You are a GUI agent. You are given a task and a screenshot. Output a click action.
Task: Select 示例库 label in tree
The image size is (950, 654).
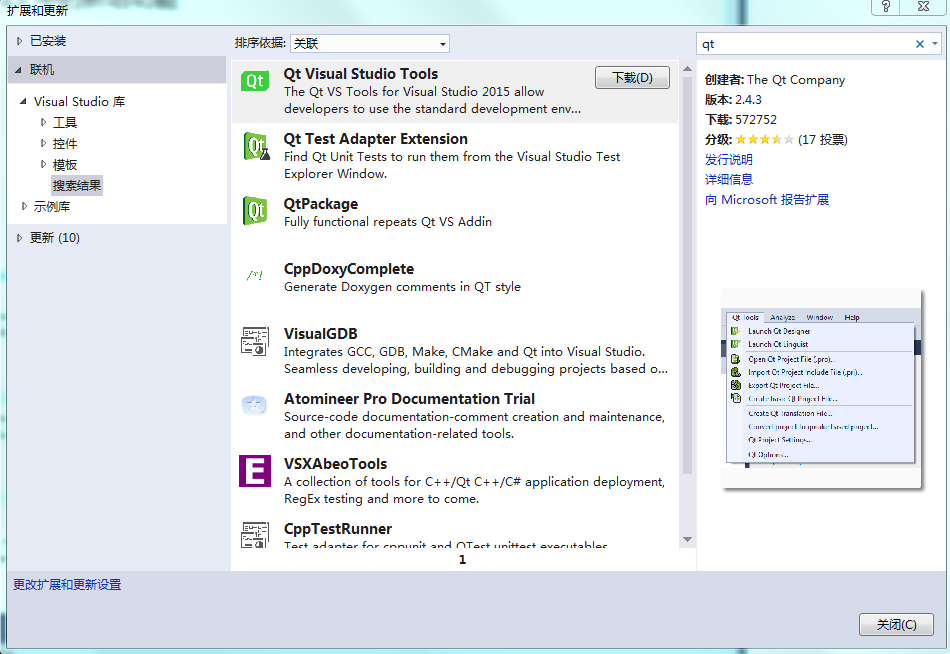(52, 206)
